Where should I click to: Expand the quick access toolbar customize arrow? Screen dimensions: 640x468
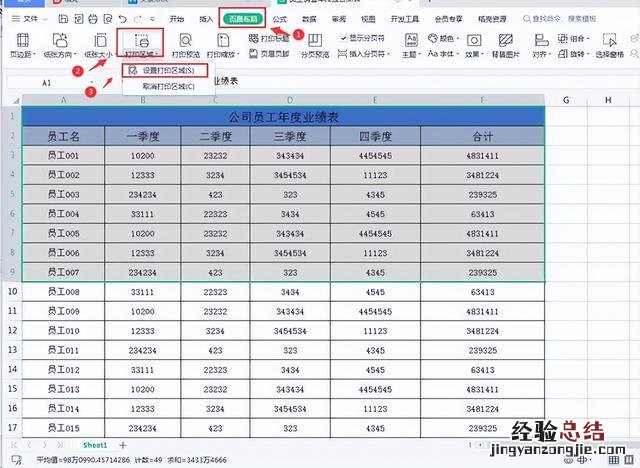(x=153, y=19)
